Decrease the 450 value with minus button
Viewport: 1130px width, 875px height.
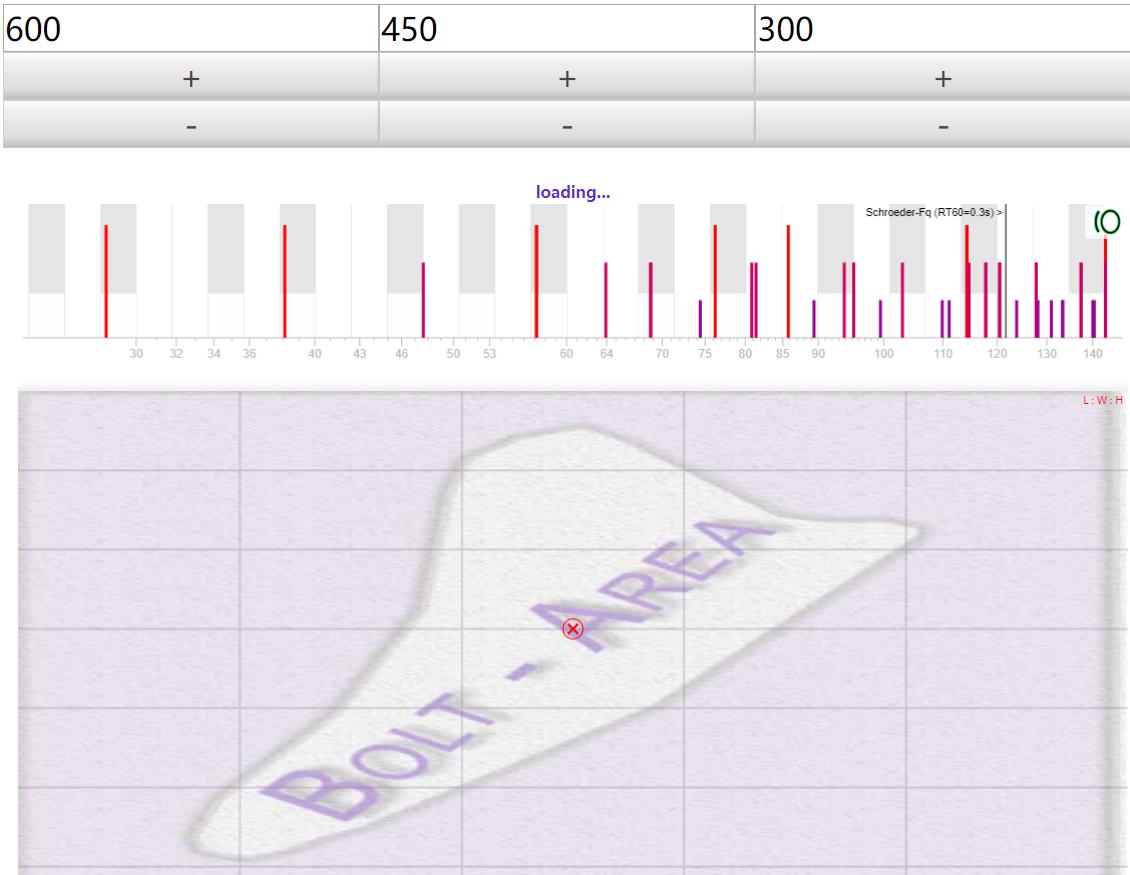(566, 126)
